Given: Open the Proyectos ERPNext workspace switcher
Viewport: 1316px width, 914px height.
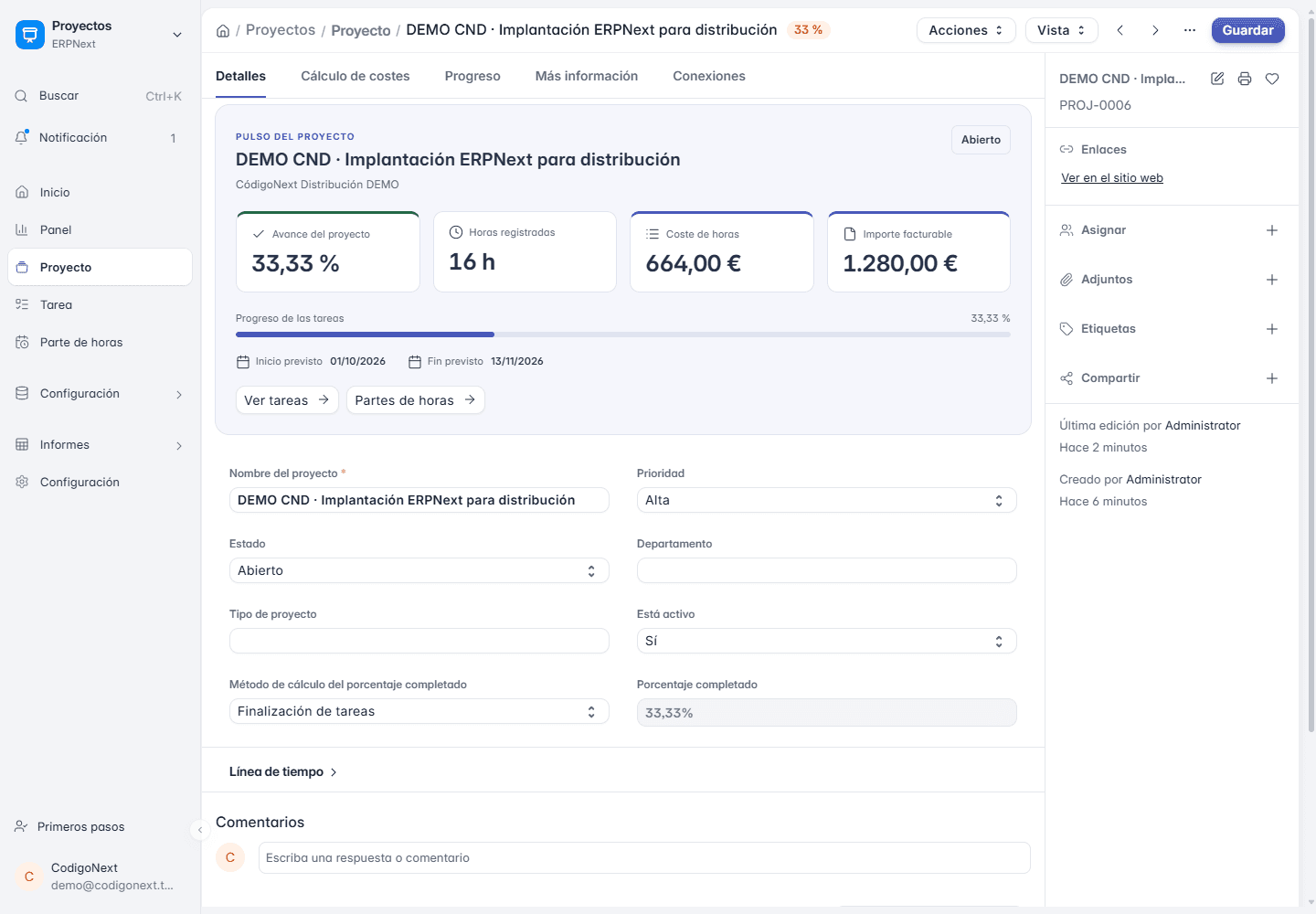Looking at the screenshot, I should [100, 35].
